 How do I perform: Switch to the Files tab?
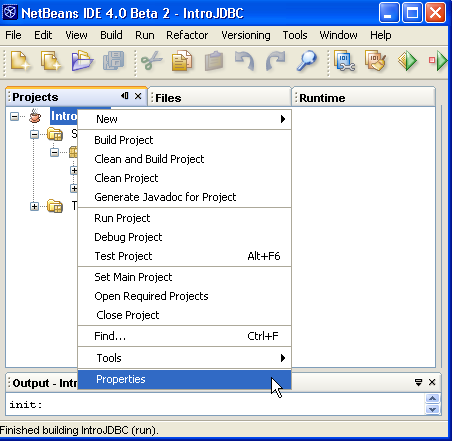[219, 98]
